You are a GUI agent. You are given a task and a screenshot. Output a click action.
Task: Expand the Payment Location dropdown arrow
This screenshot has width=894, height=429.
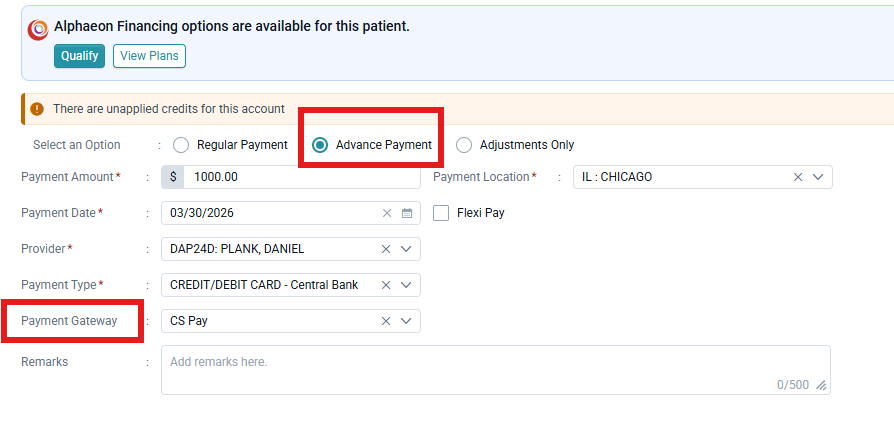(818, 177)
